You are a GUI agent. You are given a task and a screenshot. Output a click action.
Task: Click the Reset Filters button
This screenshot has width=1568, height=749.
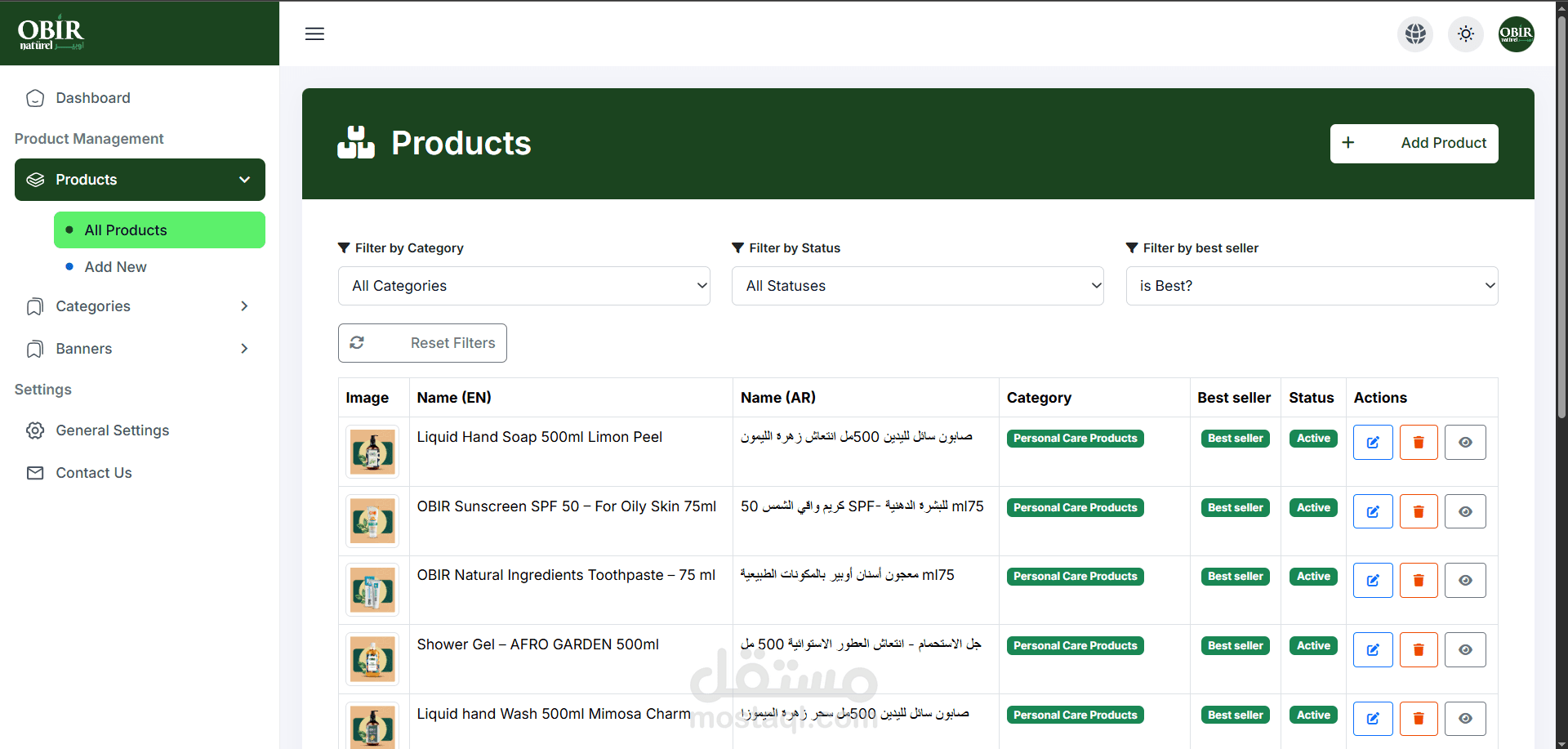coord(422,343)
